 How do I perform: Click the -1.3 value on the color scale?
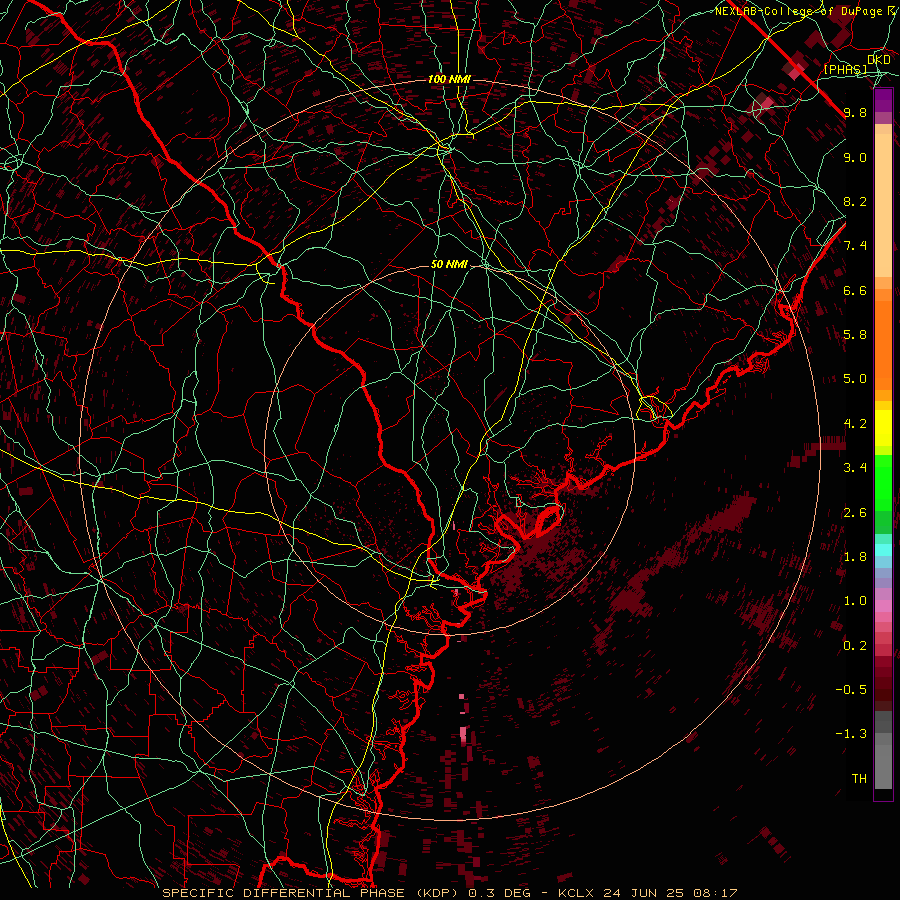[x=851, y=735]
